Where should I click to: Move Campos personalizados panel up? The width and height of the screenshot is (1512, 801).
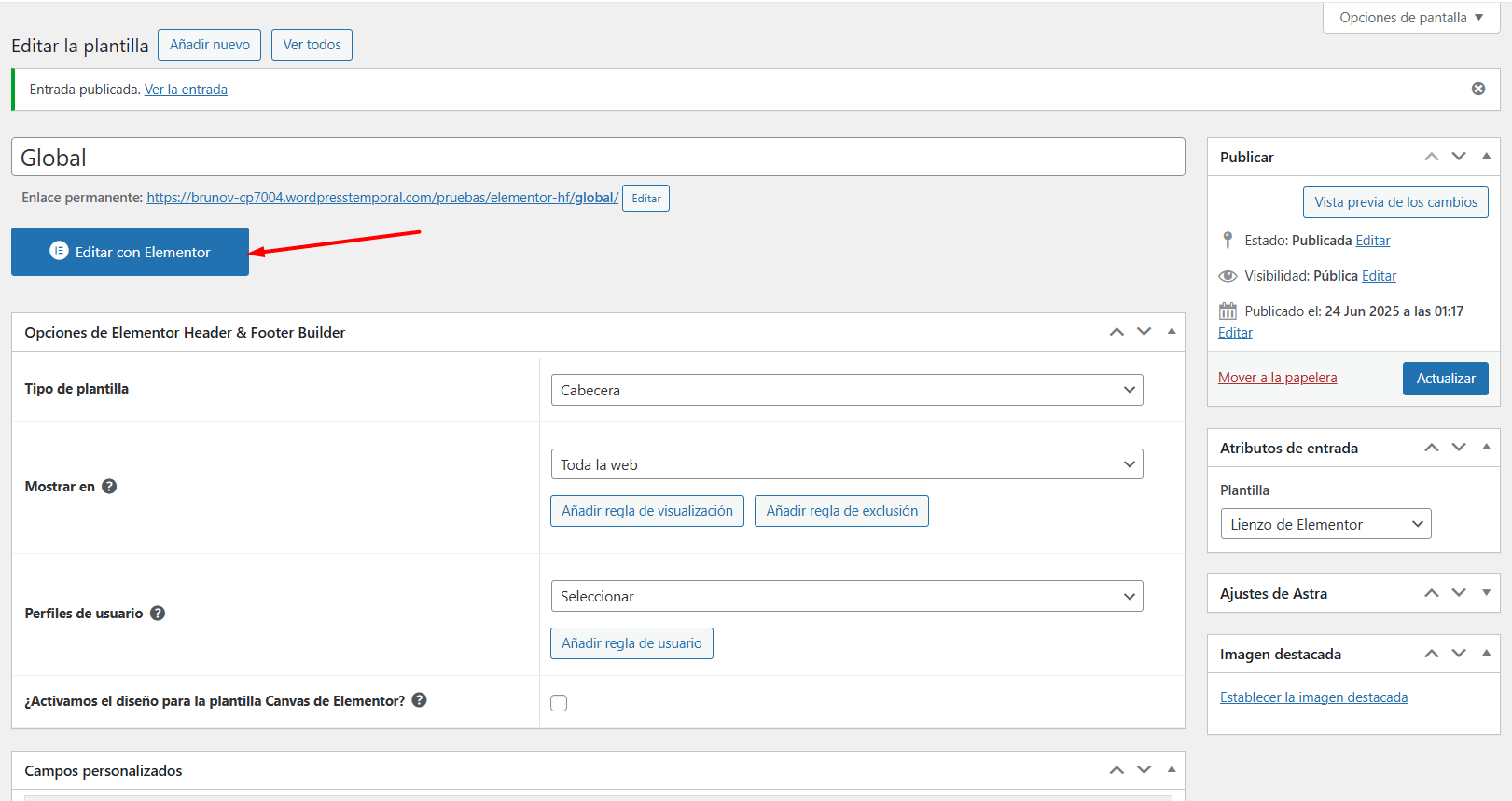pos(1117,770)
